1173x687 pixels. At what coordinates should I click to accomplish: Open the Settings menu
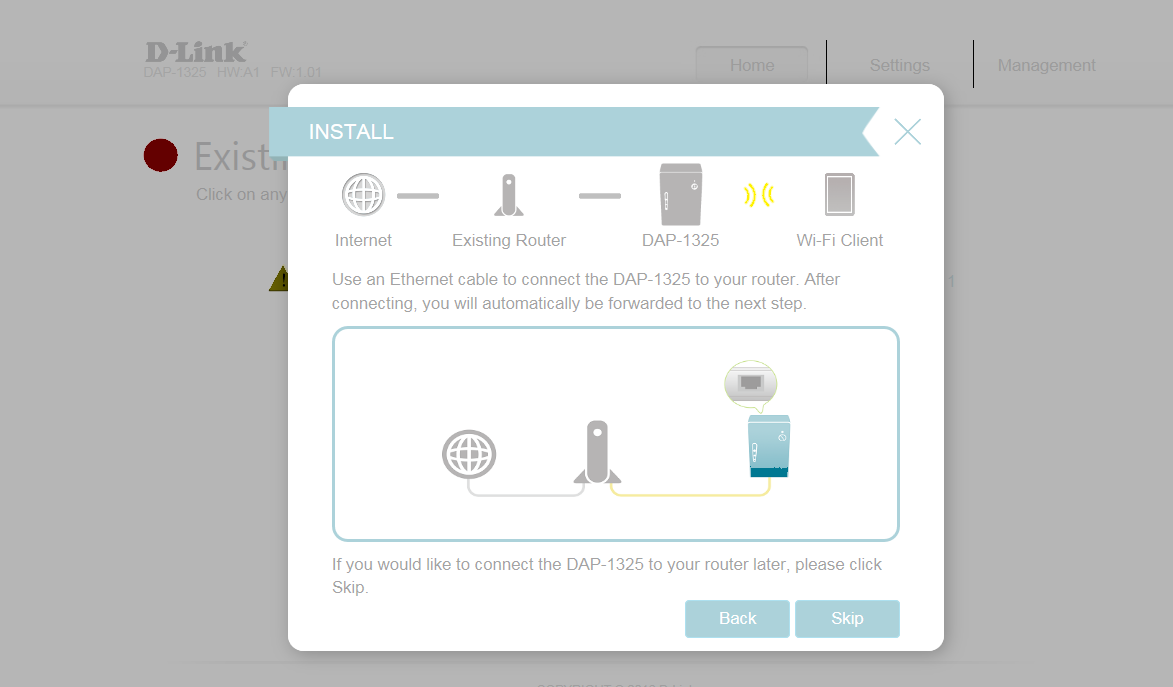[899, 65]
